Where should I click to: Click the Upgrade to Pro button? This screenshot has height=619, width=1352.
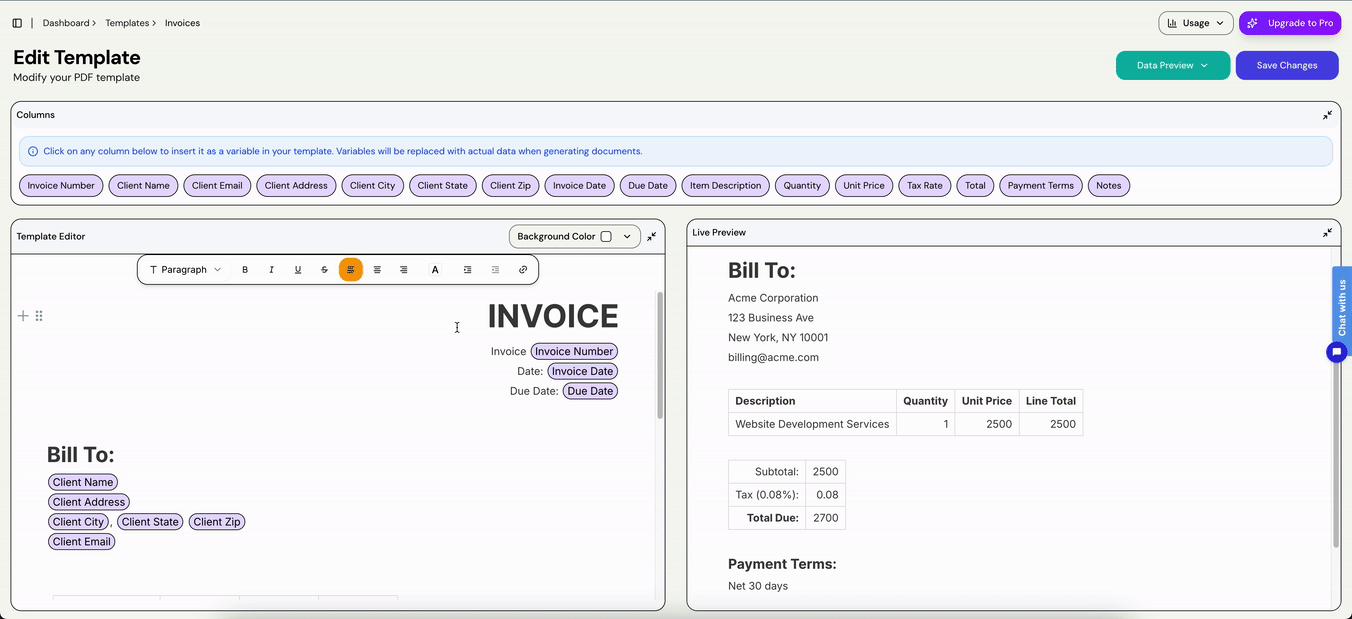(1289, 23)
